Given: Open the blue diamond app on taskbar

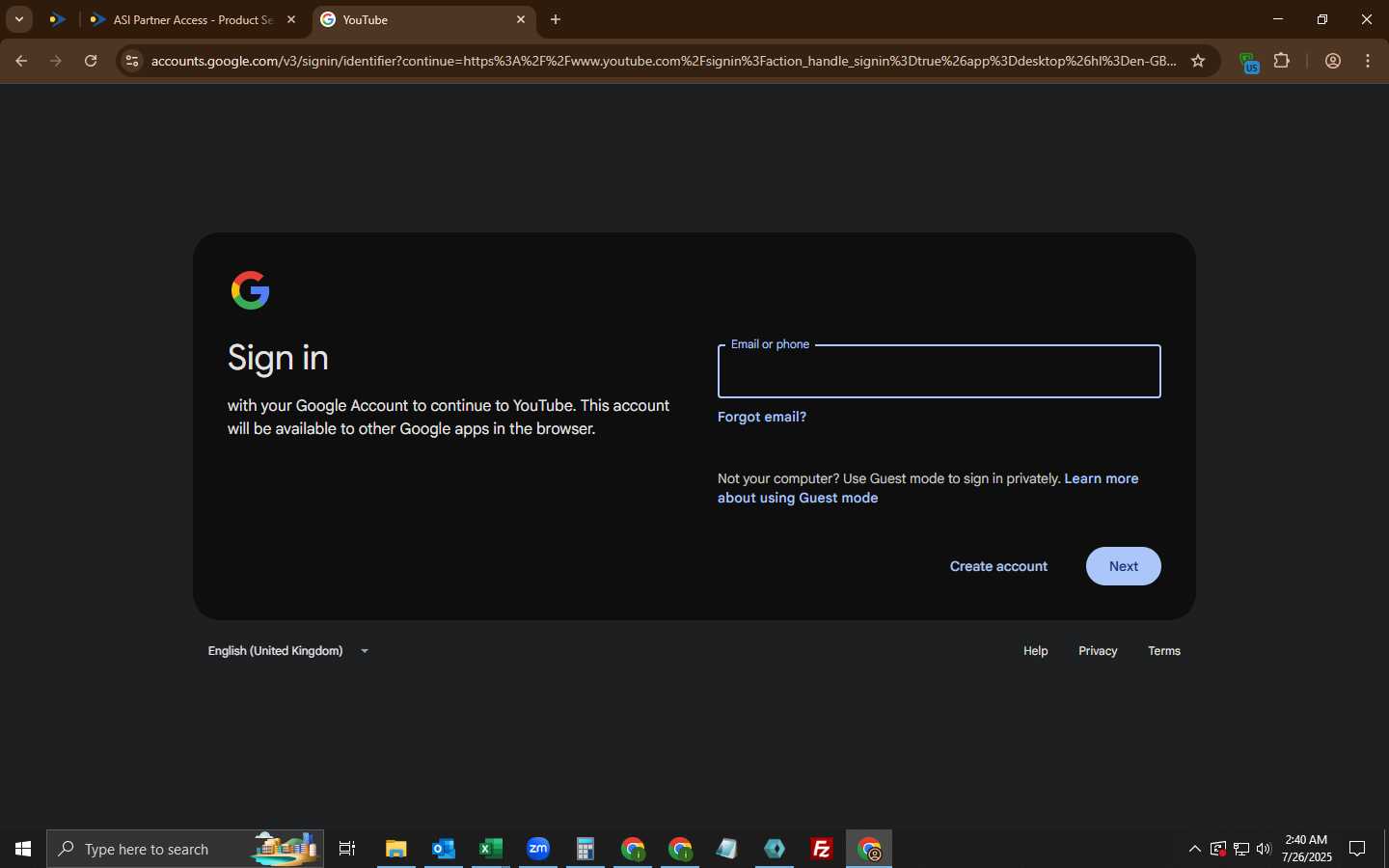Looking at the screenshot, I should tap(775, 849).
